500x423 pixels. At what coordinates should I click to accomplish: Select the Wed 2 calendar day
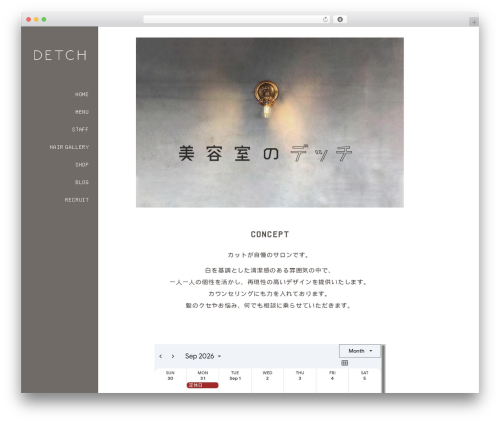point(267,380)
